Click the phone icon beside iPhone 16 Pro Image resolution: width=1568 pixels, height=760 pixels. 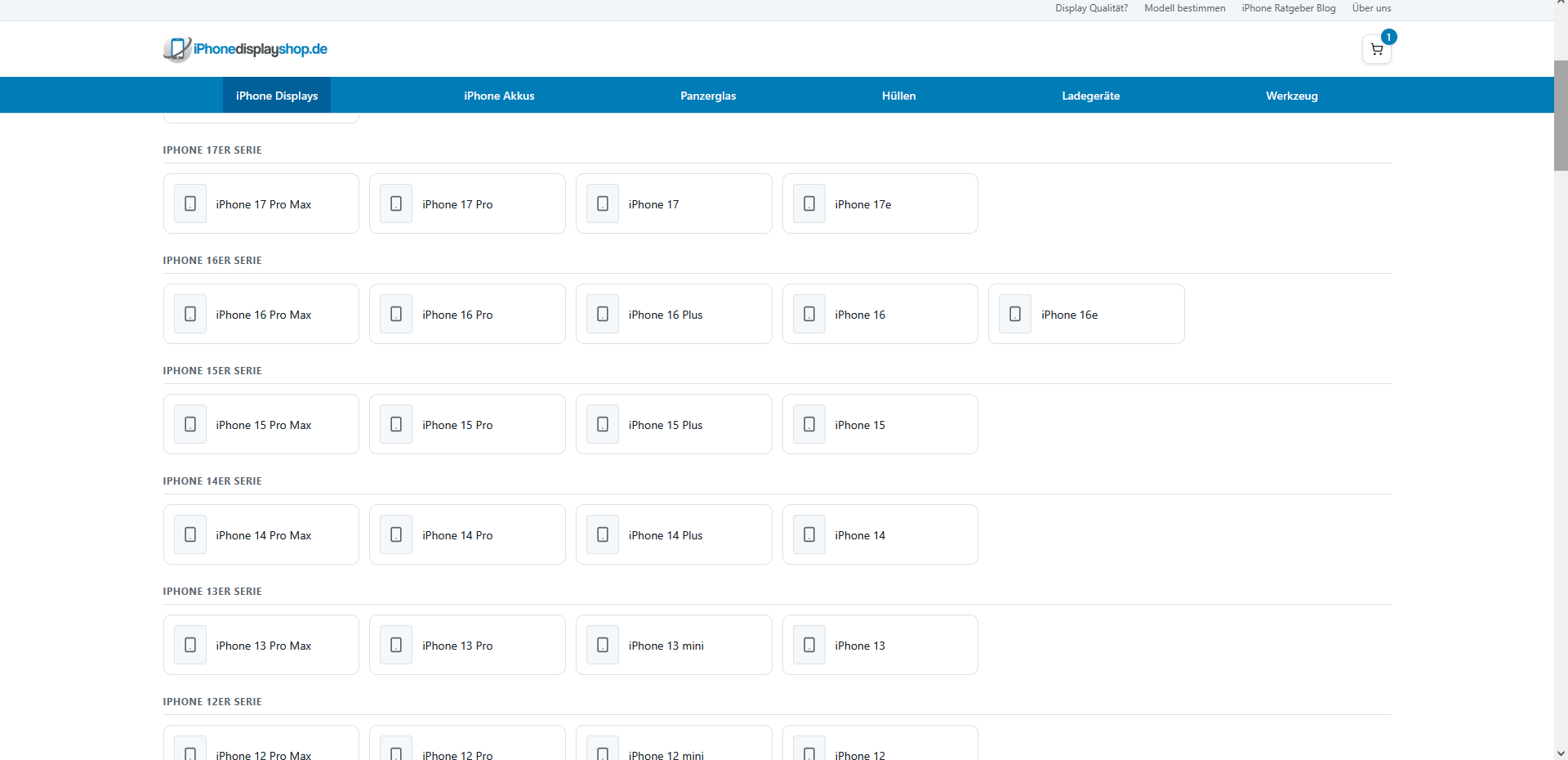pos(396,314)
